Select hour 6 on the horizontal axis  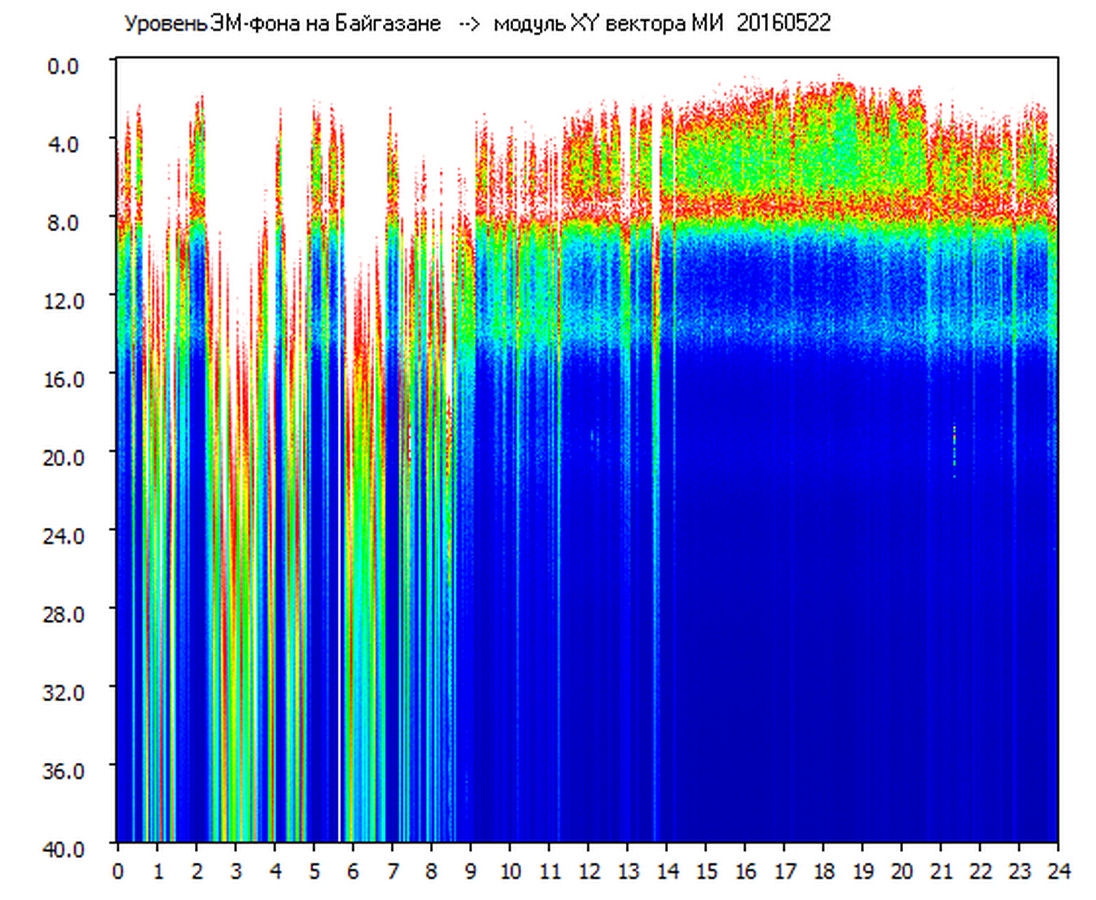(x=353, y=871)
